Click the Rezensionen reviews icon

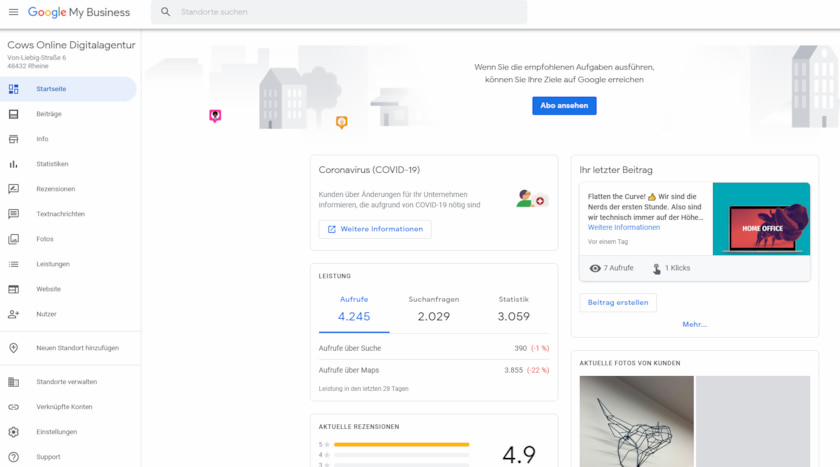pyautogui.click(x=13, y=189)
